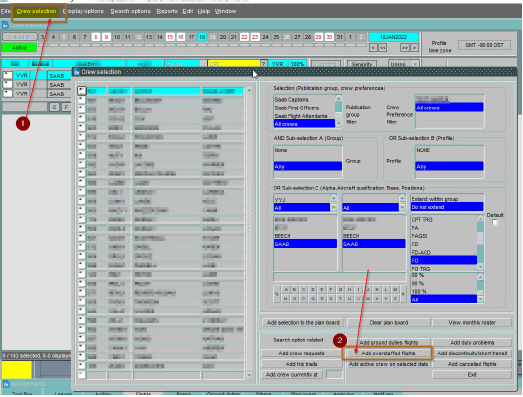The width and height of the screenshot is (523, 397).
Task: Select day 18 in the calendar strip
Action: [202, 37]
